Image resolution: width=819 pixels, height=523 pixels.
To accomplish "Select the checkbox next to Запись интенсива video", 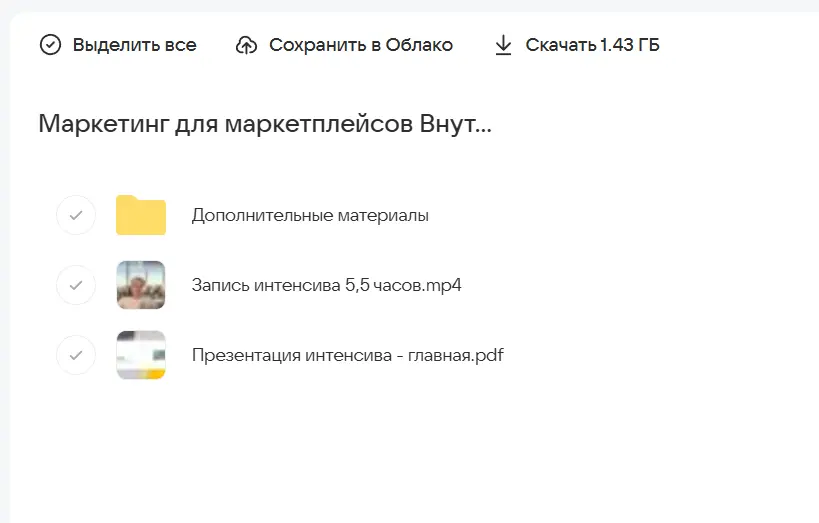I will coord(76,285).
